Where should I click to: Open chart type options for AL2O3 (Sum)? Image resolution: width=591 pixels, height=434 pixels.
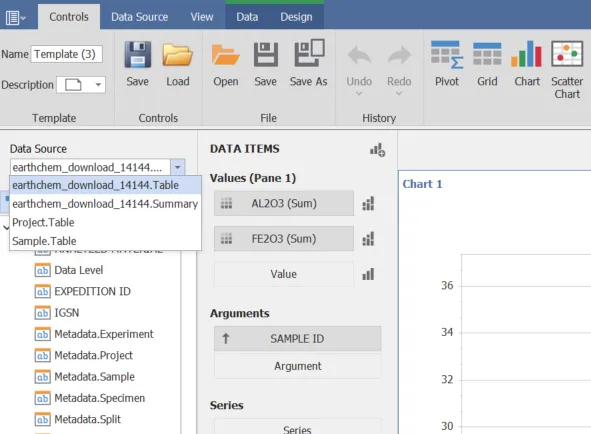point(368,204)
